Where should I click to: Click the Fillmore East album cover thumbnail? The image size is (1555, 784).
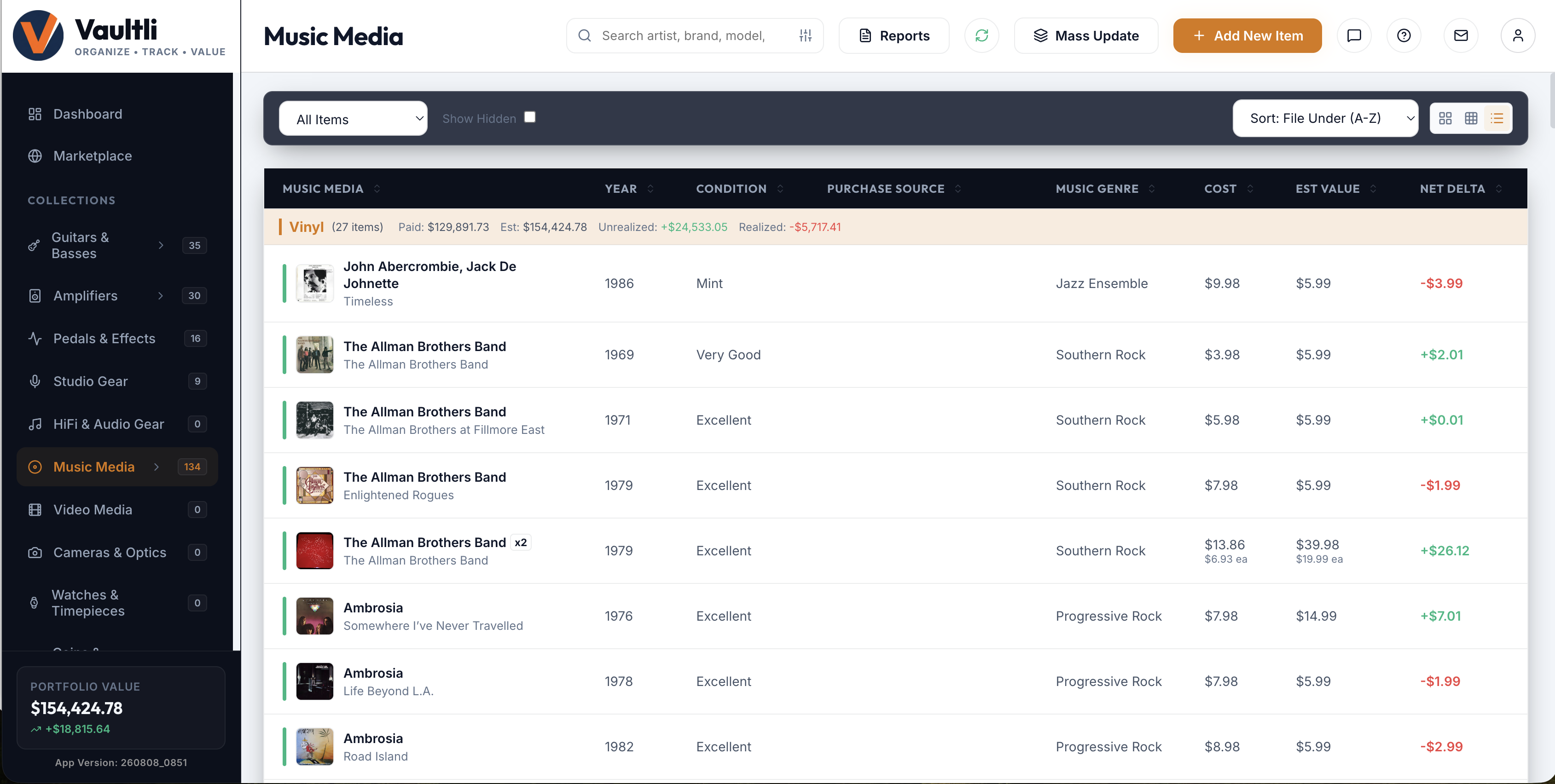pyautogui.click(x=314, y=420)
